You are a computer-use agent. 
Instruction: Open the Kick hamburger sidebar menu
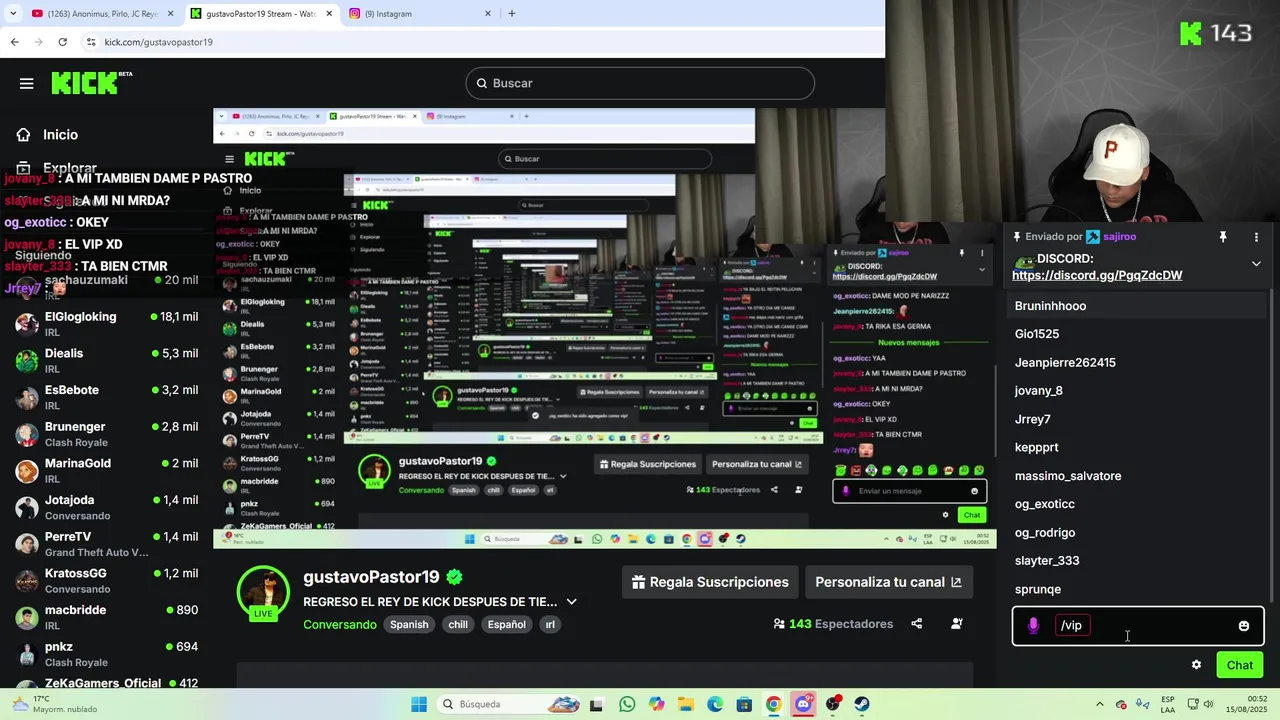pos(27,83)
